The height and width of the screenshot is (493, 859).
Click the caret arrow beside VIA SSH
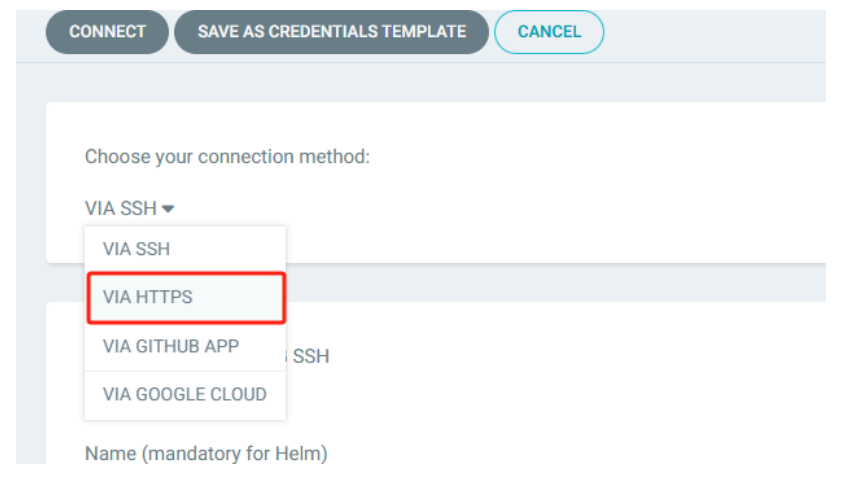[x=169, y=209]
